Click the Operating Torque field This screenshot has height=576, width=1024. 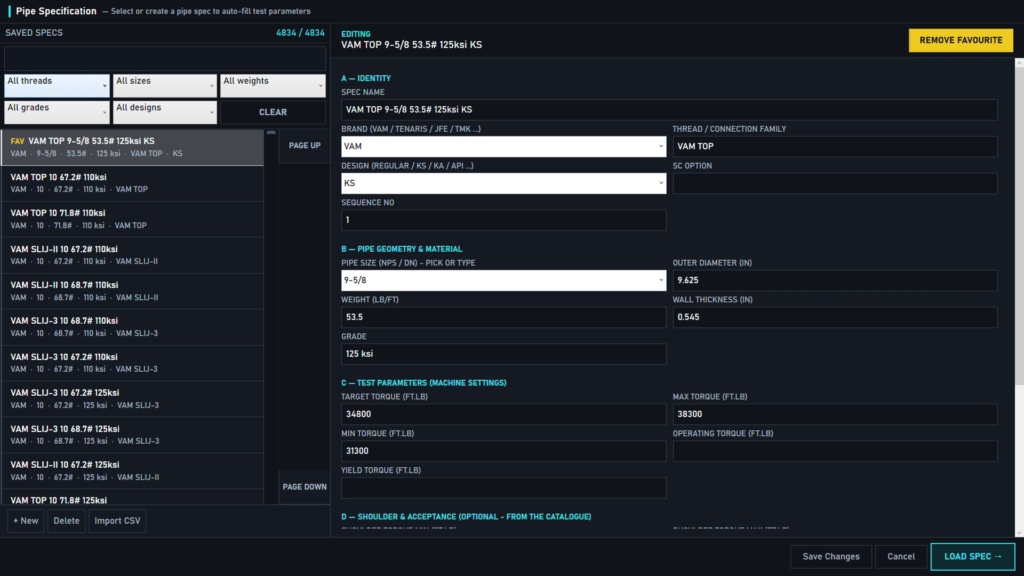pyautogui.click(x=835, y=451)
